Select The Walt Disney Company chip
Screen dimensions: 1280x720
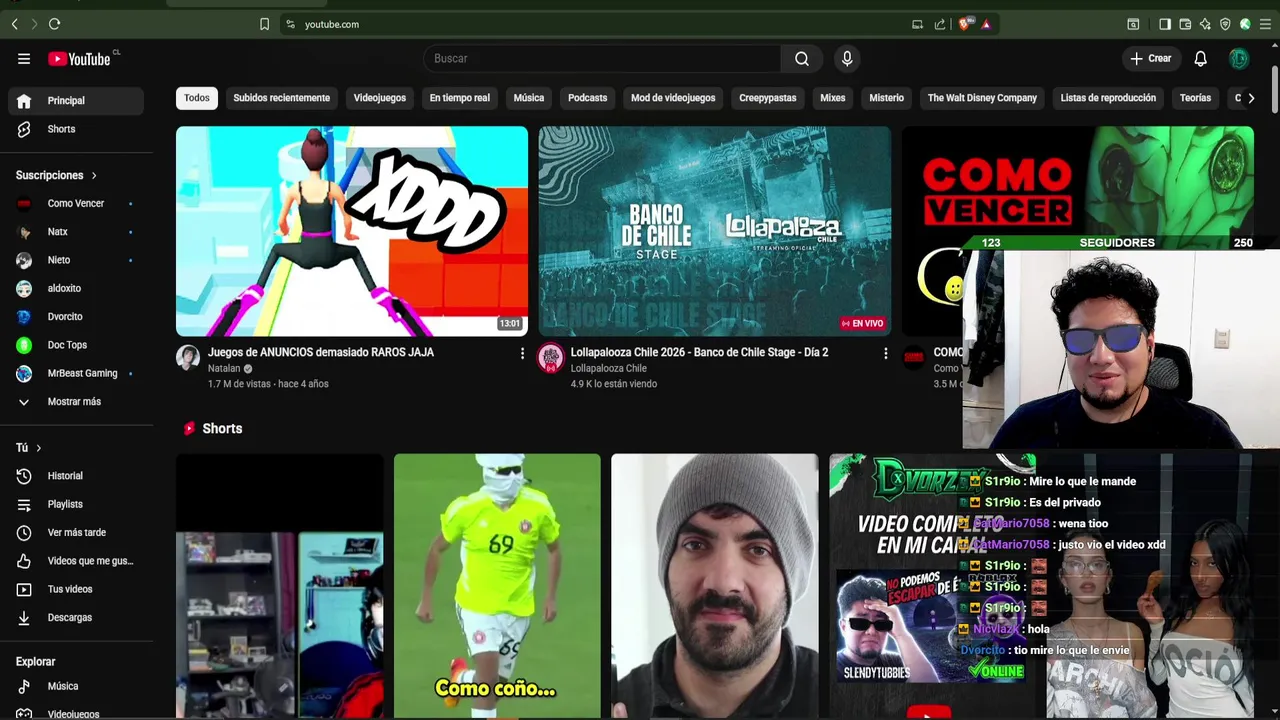[982, 98]
